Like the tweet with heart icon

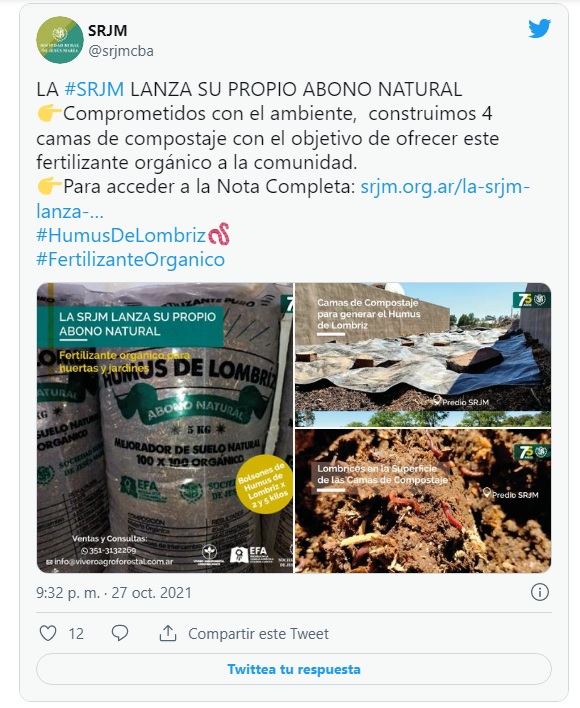(x=48, y=633)
